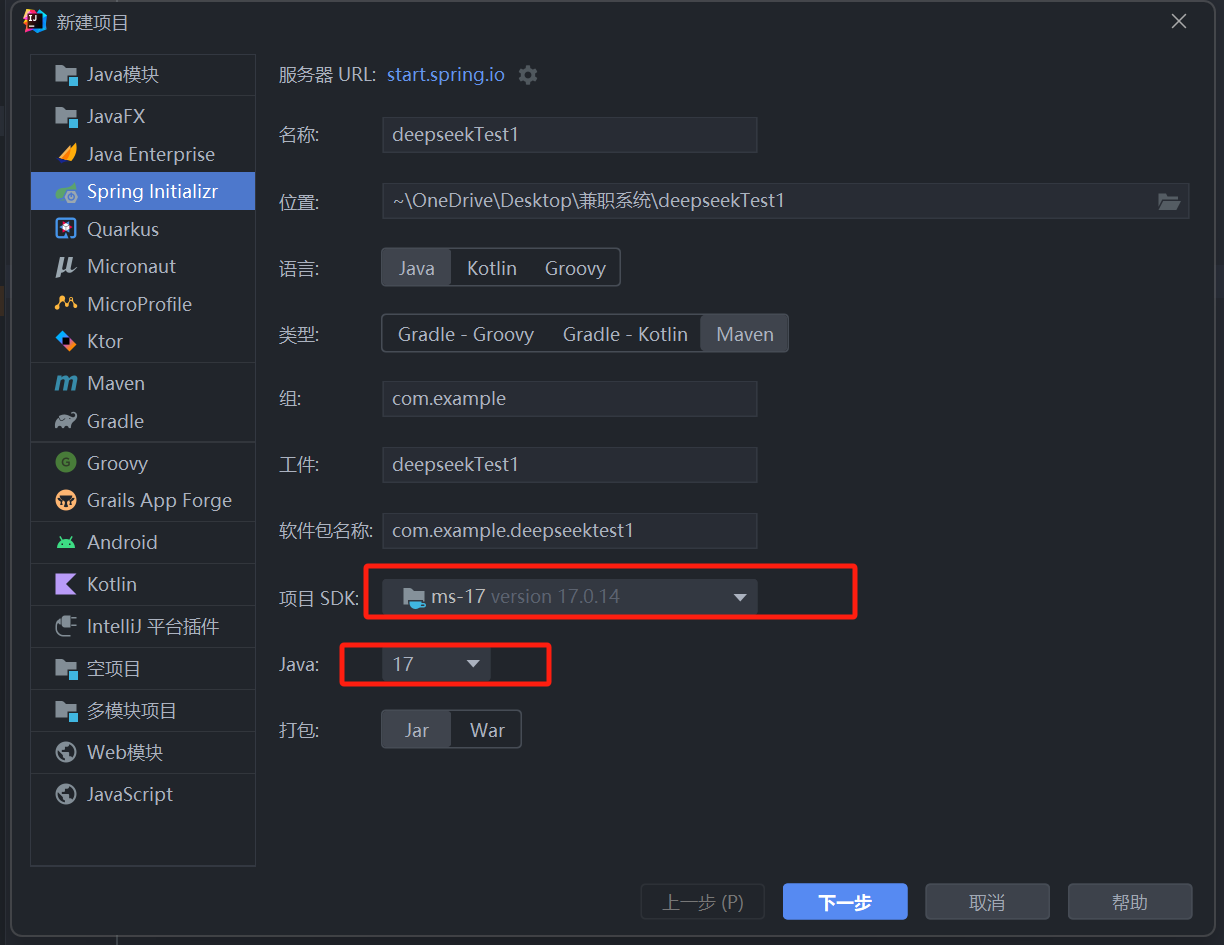Viewport: 1224px width, 945px height.
Task: Click the Quarkus logo icon
Action: pos(66,229)
